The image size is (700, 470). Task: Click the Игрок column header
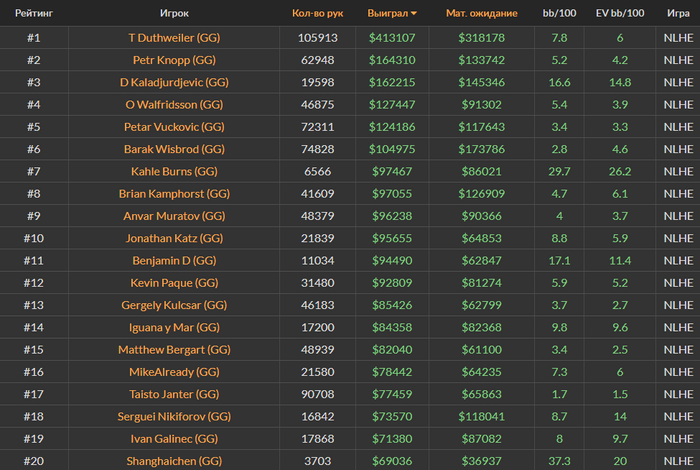174,13
